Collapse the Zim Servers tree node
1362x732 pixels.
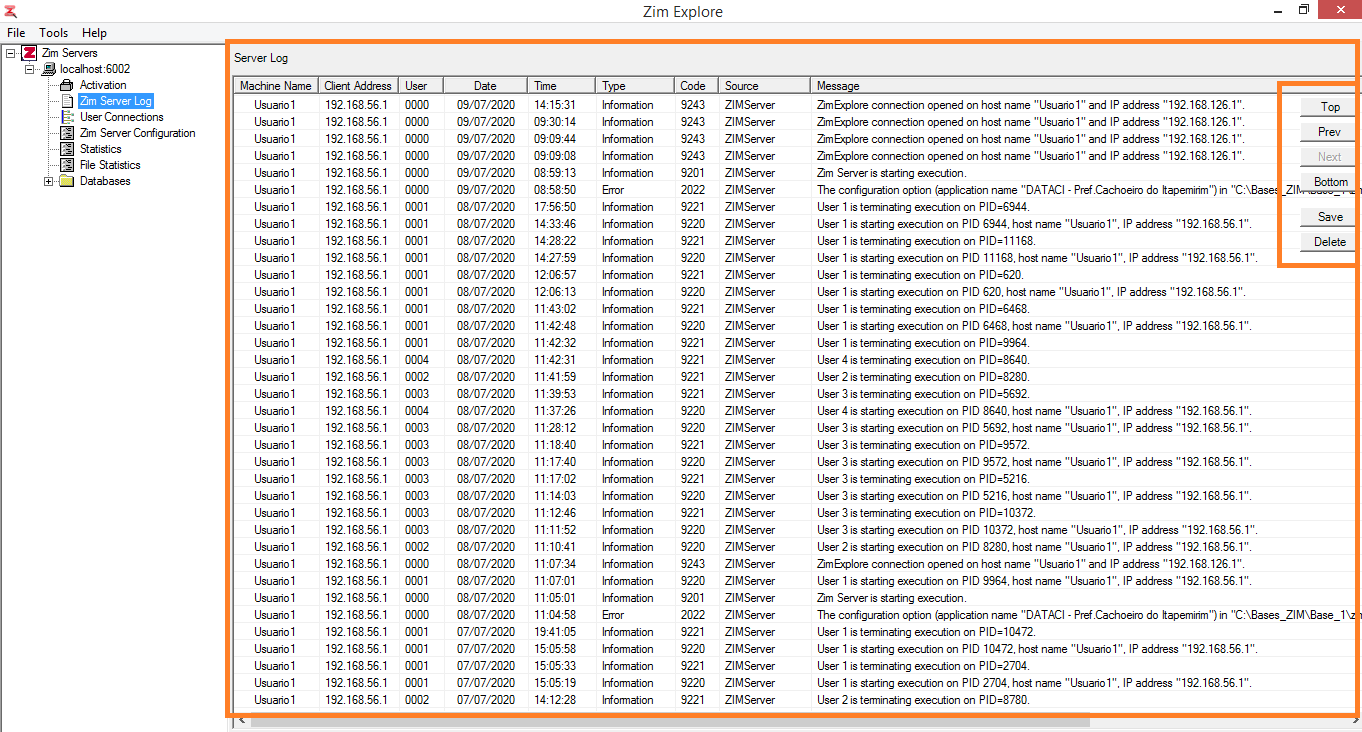10,53
